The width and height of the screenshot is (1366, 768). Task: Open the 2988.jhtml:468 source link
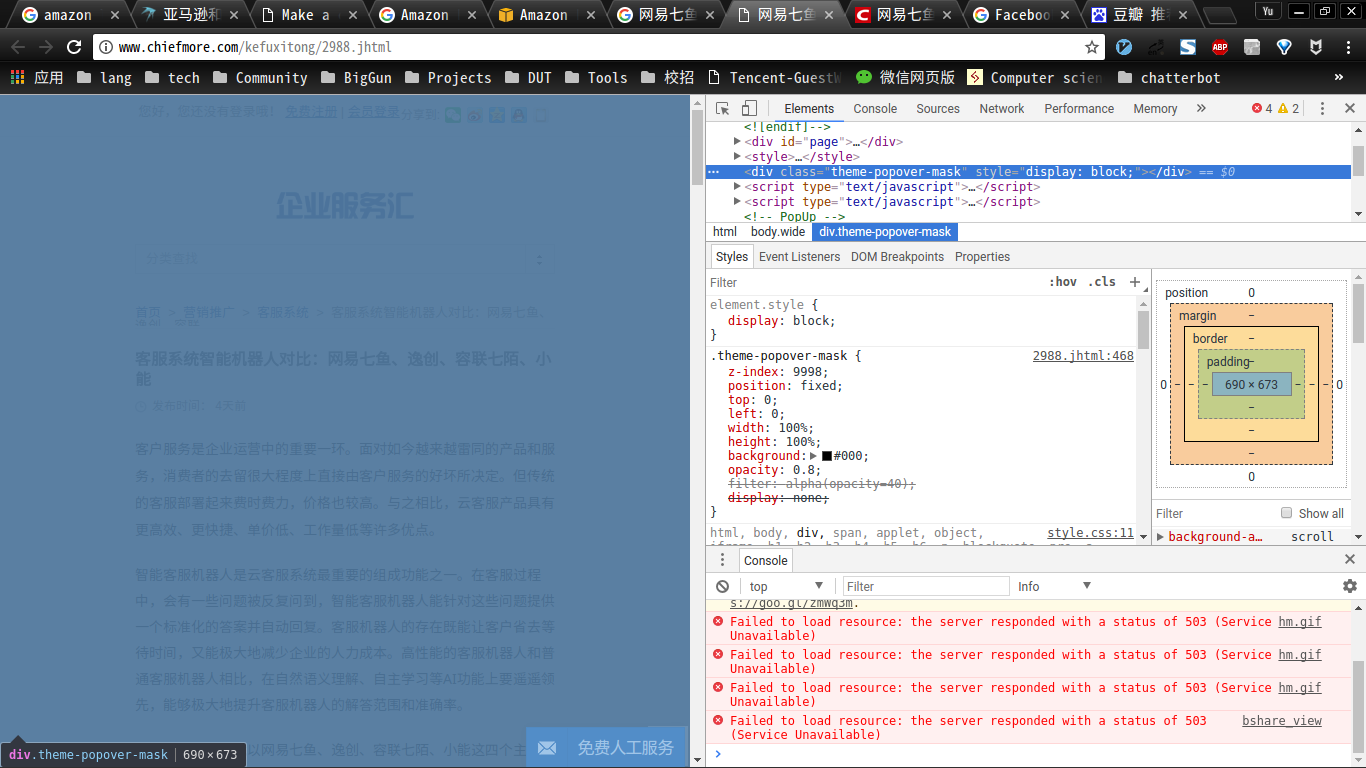pos(1083,356)
